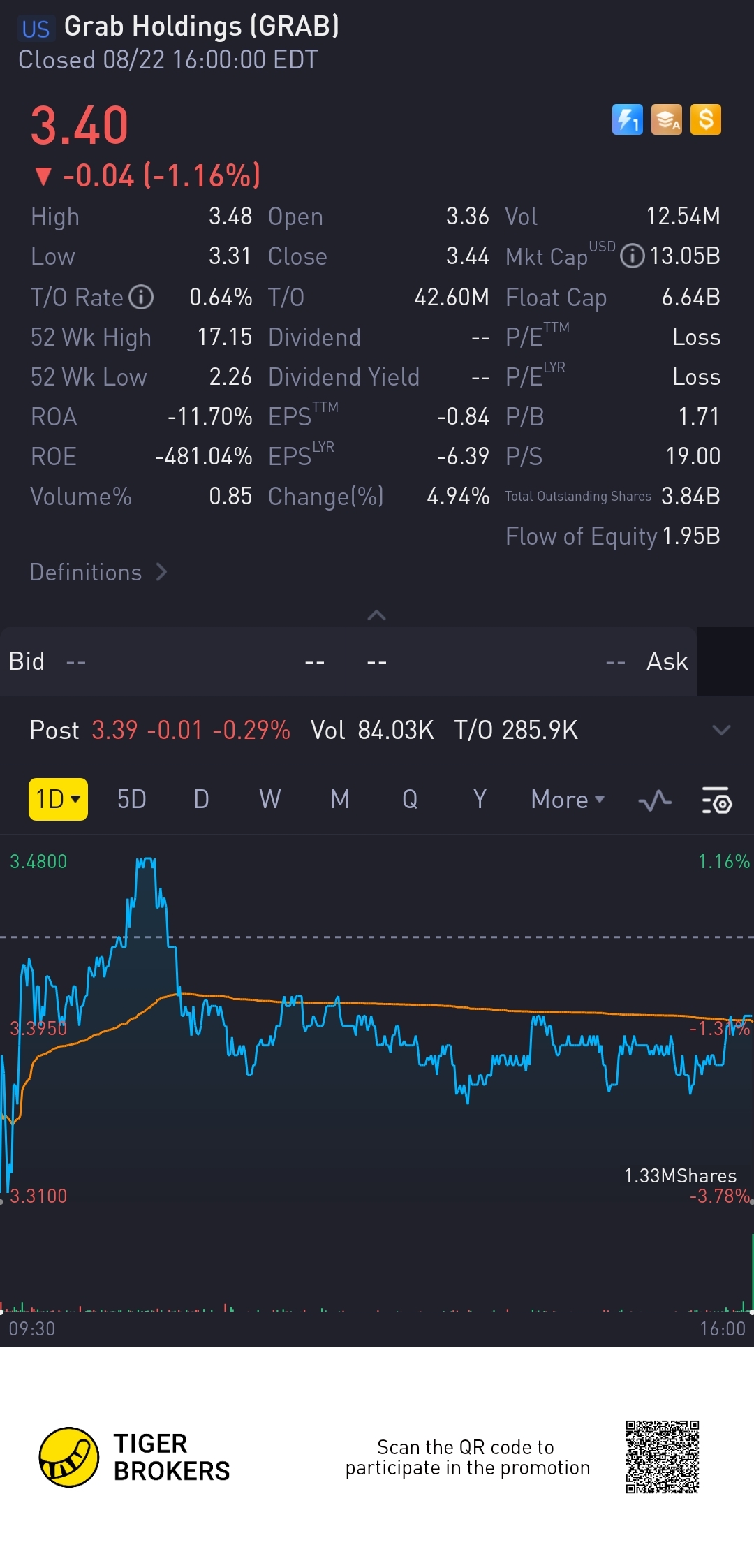The width and height of the screenshot is (754, 1568).
Task: Switch to the W weekly chart tab
Action: (x=270, y=799)
